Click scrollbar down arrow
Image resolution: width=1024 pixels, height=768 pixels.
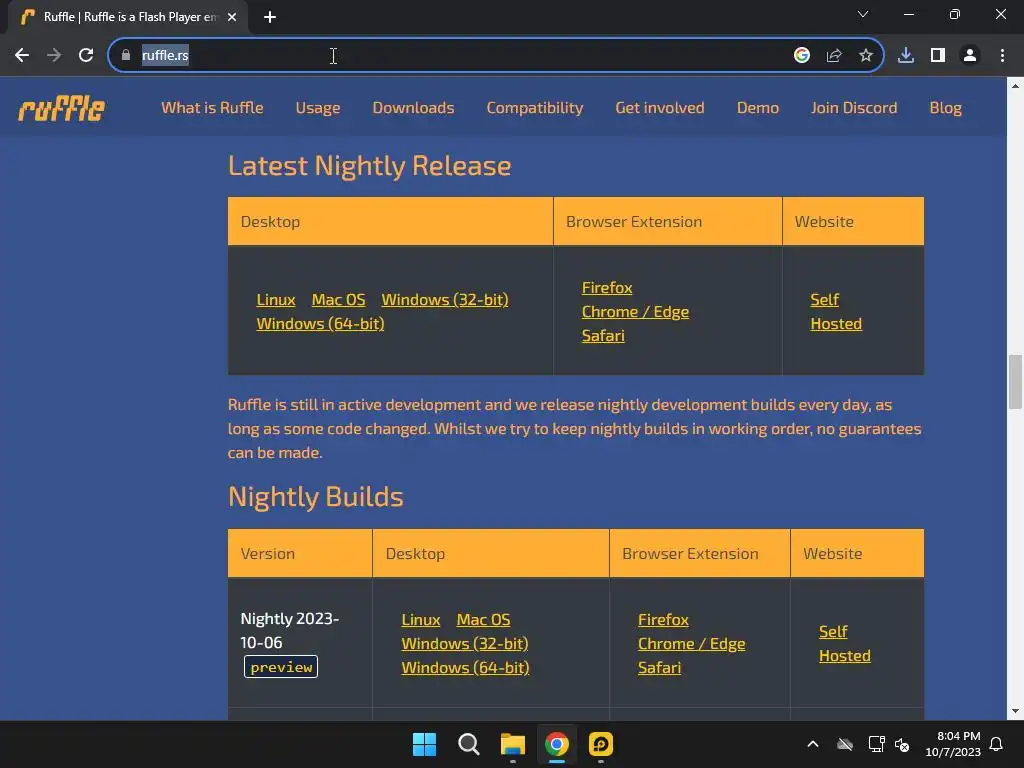tap(1016, 712)
